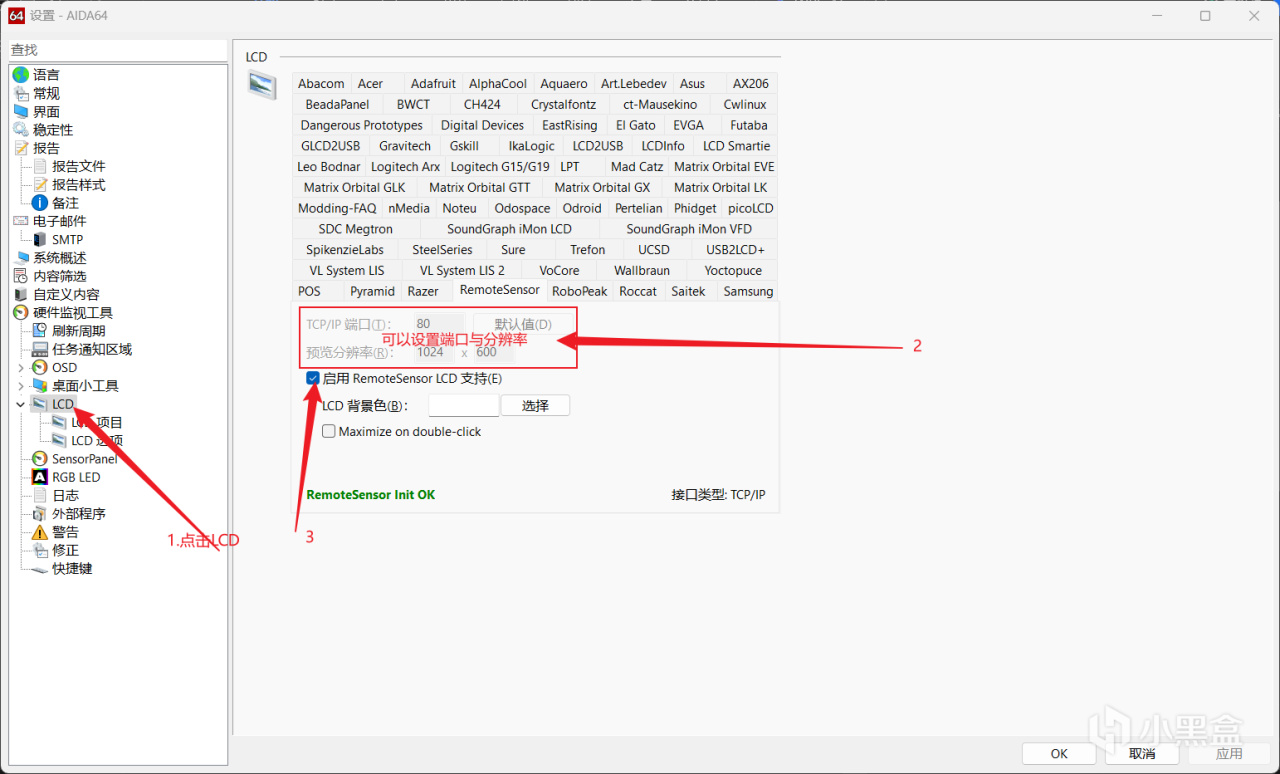The image size is (1280, 774).
Task: Click the 应用 button
Action: pos(1229,753)
